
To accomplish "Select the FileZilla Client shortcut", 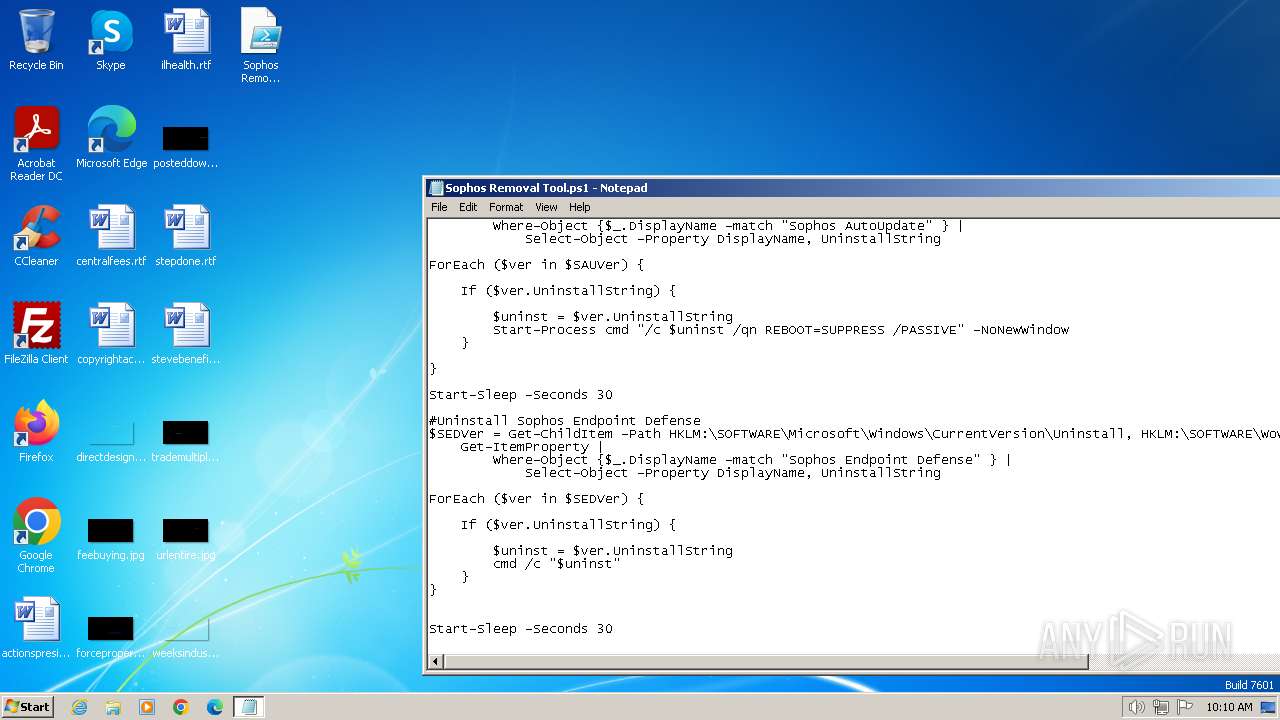I will (x=36, y=334).
